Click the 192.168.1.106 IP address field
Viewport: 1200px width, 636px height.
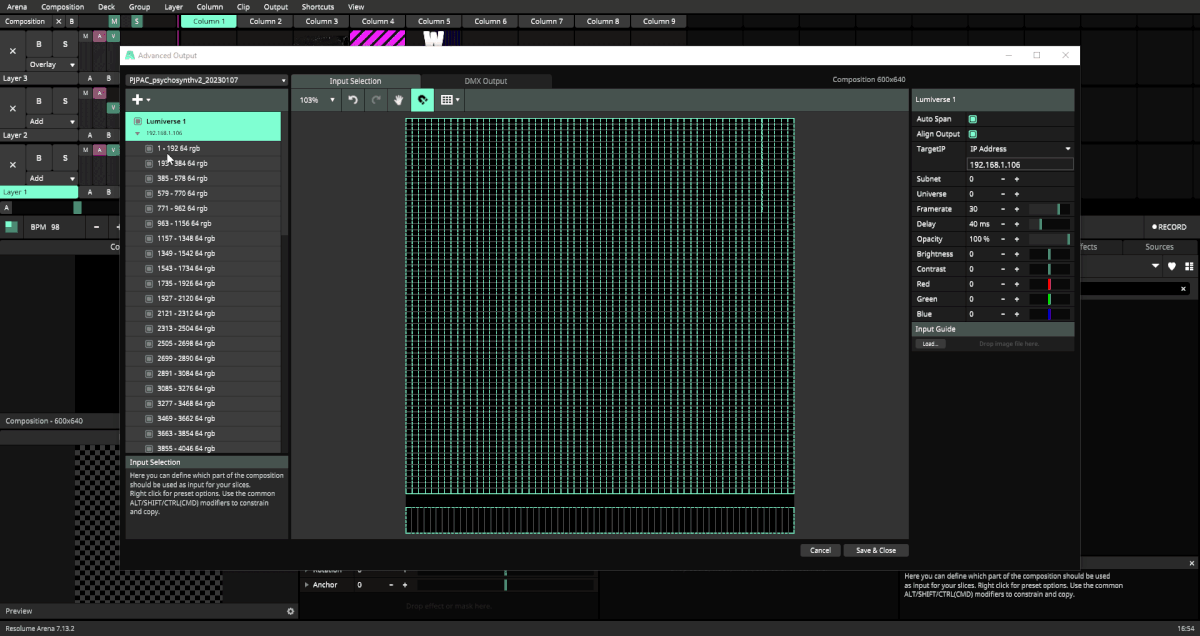1019,164
